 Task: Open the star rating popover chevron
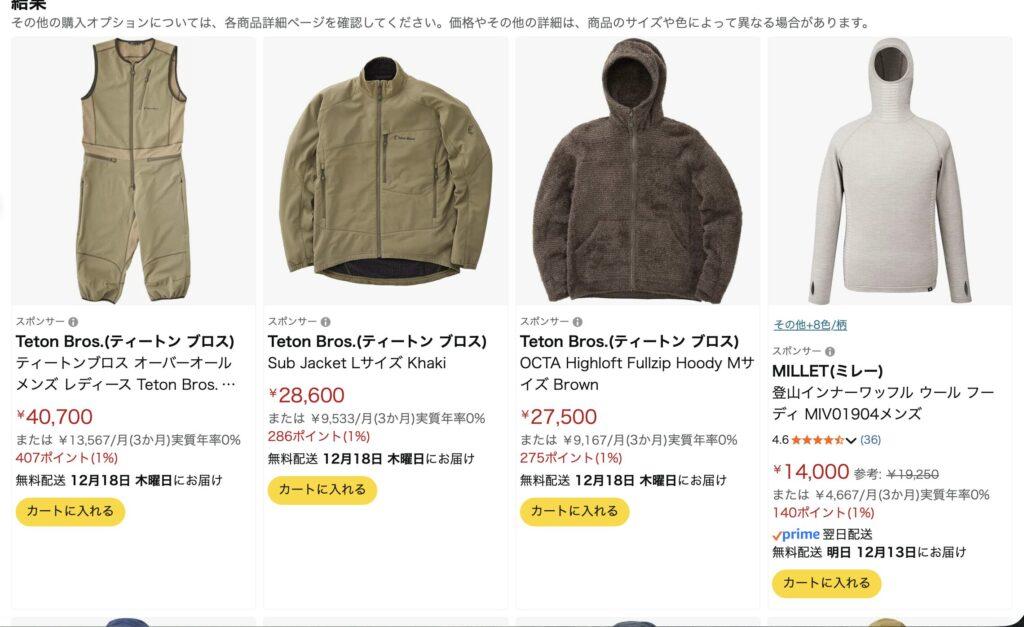pyautogui.click(x=850, y=440)
